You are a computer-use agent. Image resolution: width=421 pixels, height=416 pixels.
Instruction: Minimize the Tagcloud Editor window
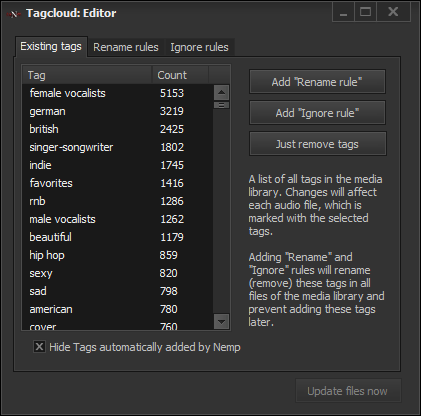tap(344, 12)
